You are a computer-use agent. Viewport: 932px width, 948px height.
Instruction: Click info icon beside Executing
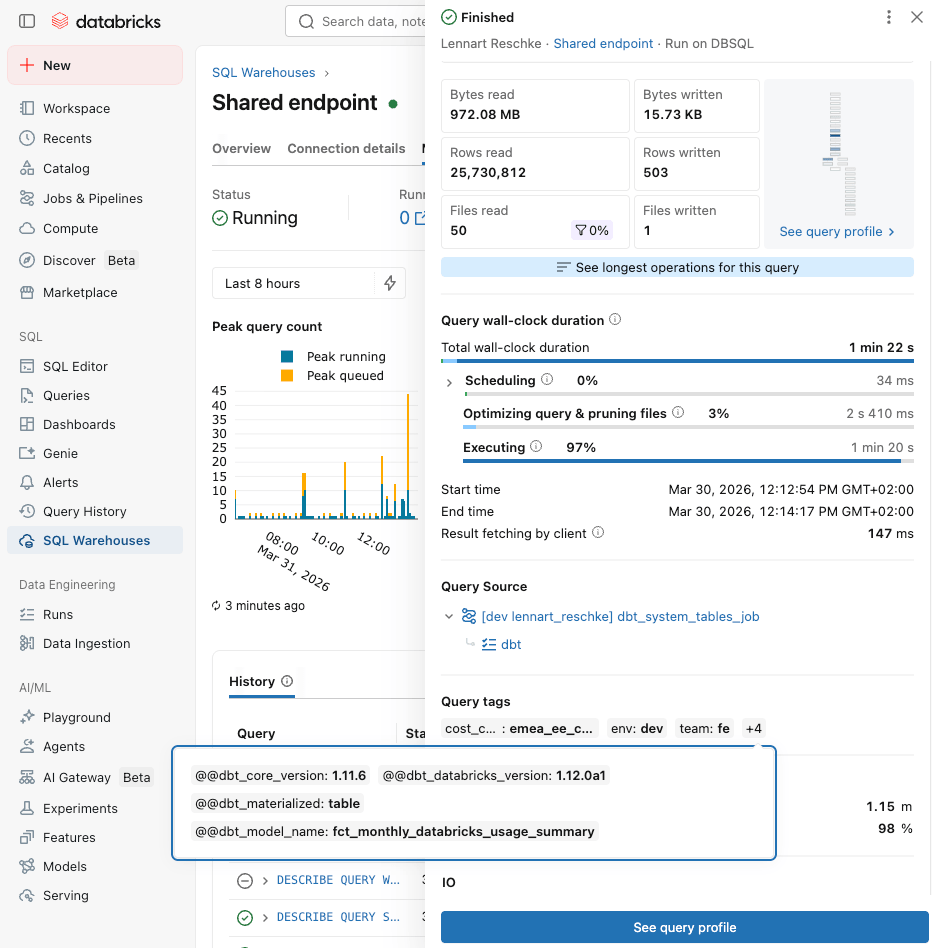536,446
